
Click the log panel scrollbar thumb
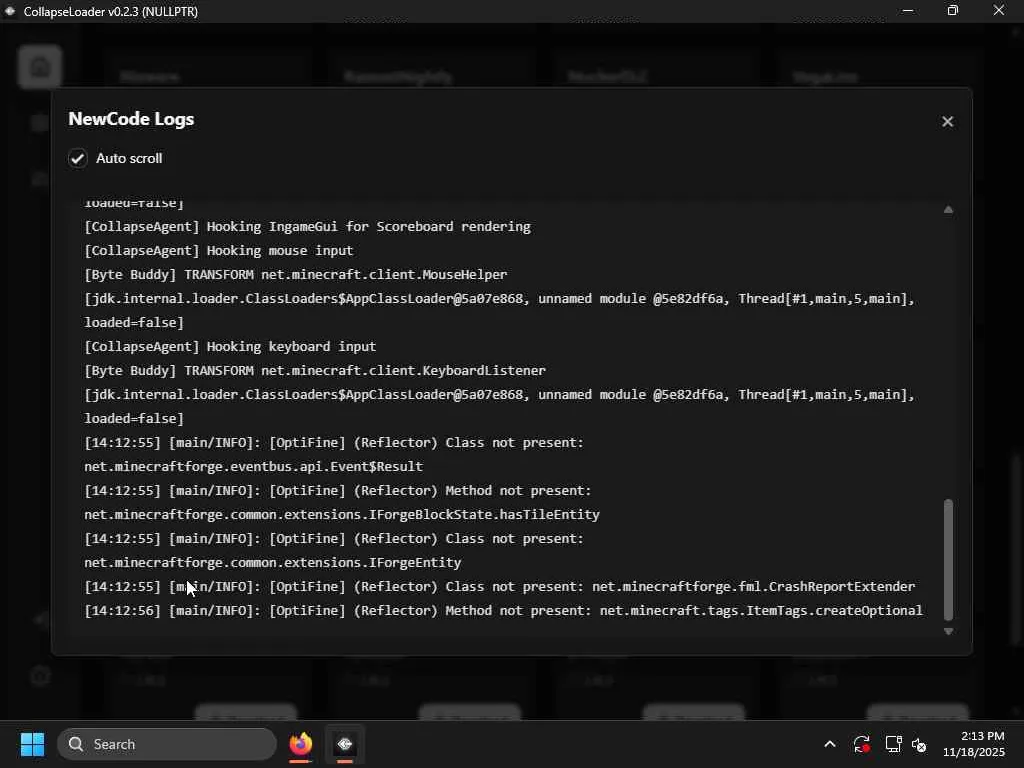point(948,560)
